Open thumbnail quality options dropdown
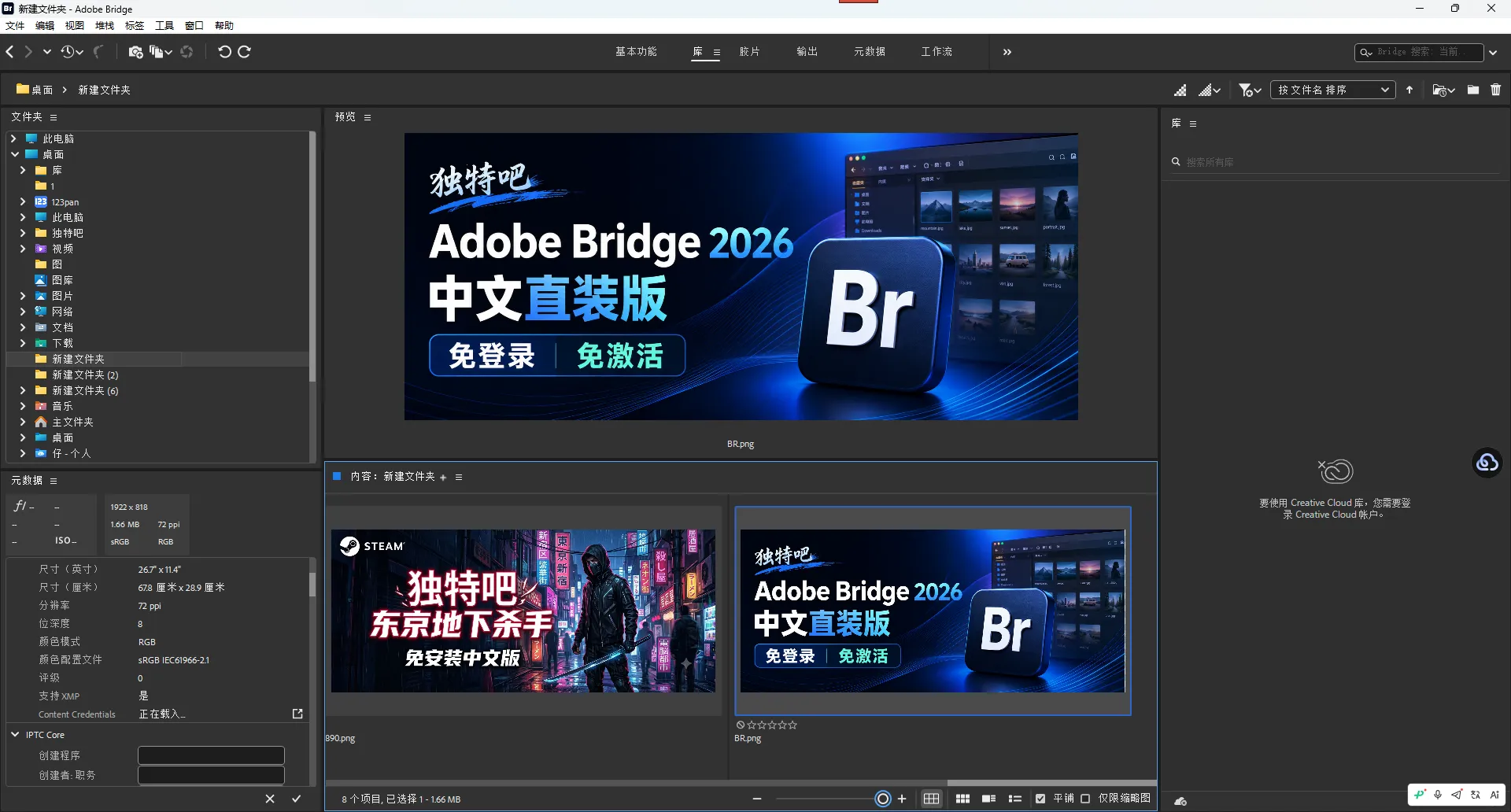 point(1210,90)
